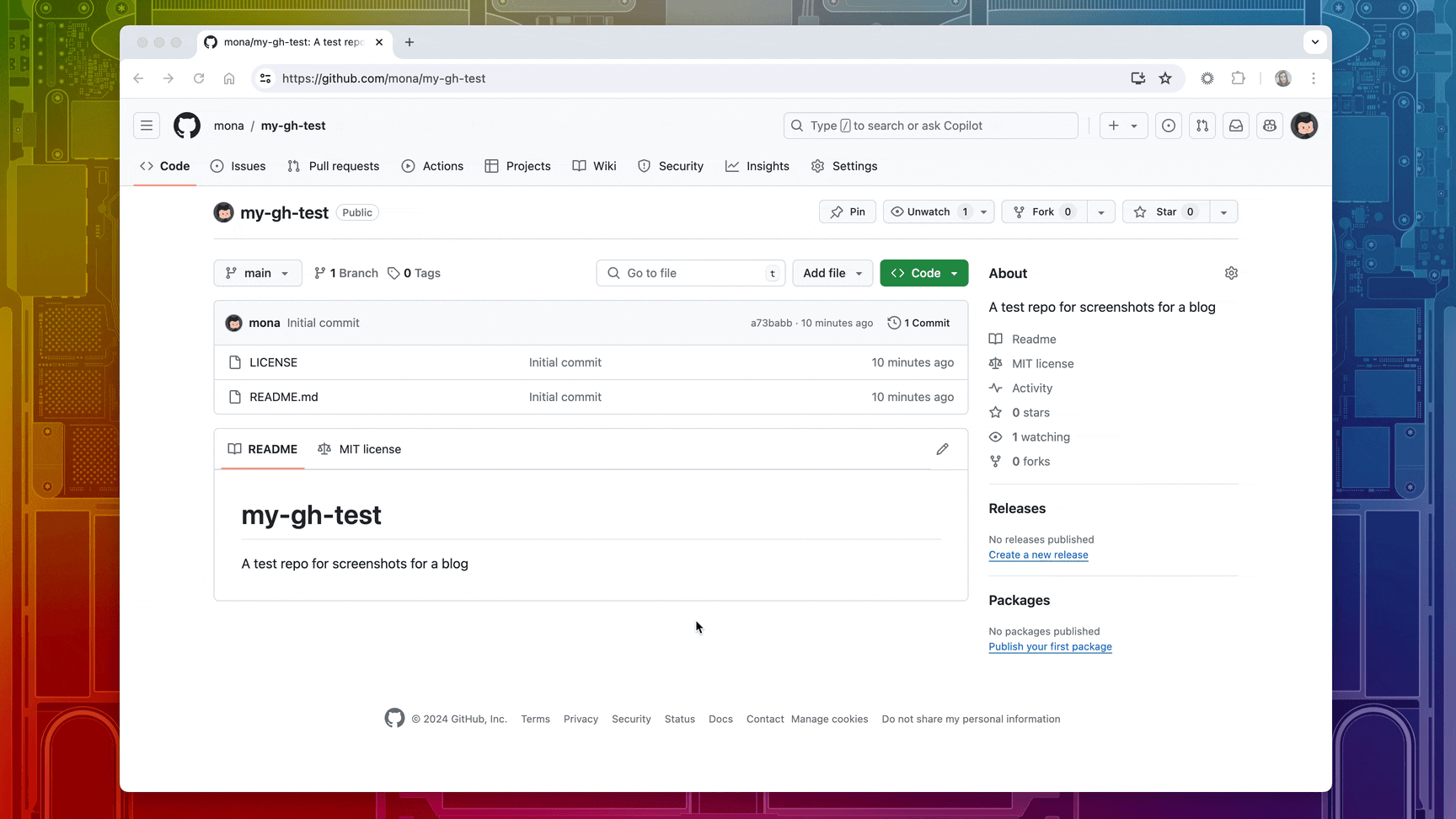
Task: Open the green Code dropdown
Action: pos(924,273)
